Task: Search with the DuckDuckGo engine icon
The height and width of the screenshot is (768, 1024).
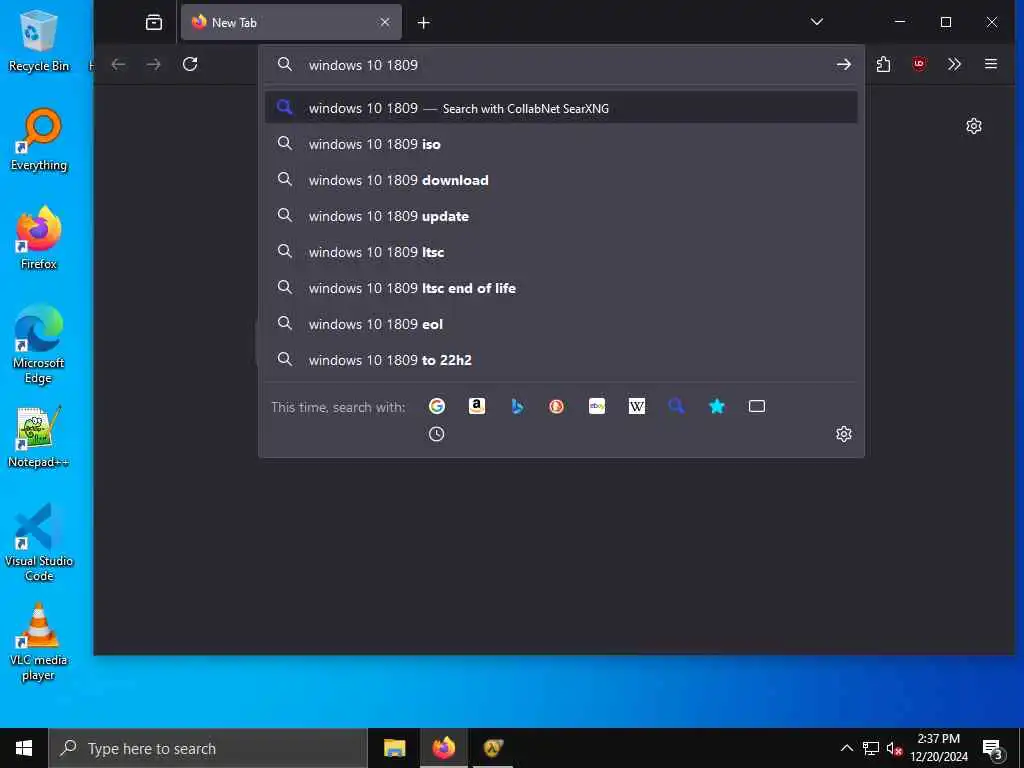Action: [x=556, y=406]
